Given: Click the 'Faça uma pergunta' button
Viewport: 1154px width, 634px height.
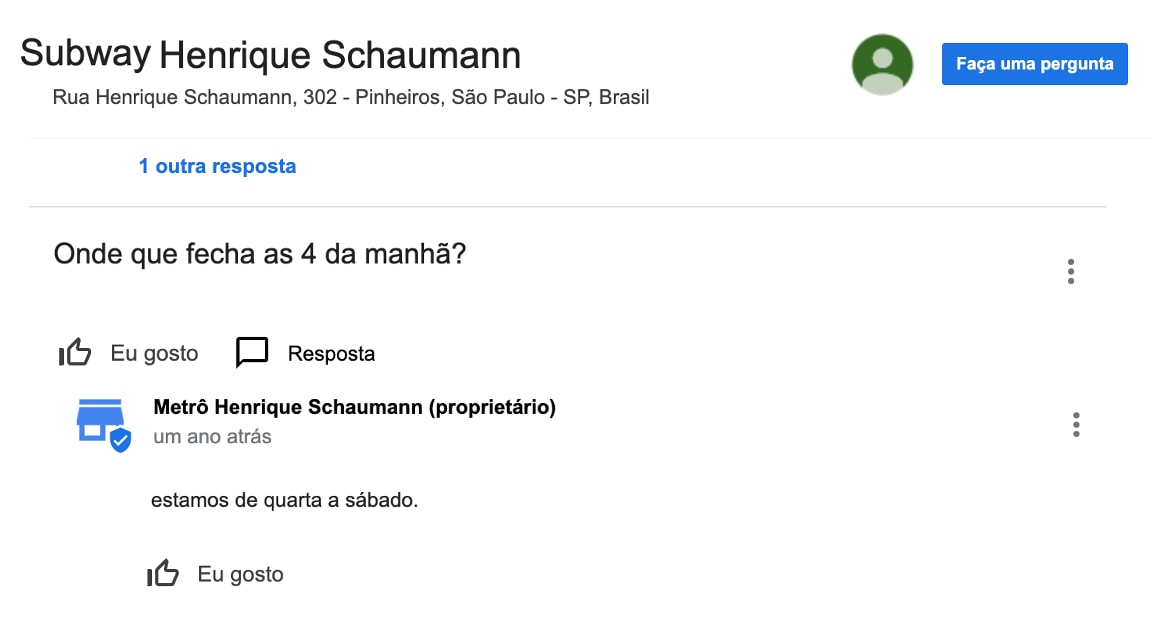Looking at the screenshot, I should tap(1034, 64).
